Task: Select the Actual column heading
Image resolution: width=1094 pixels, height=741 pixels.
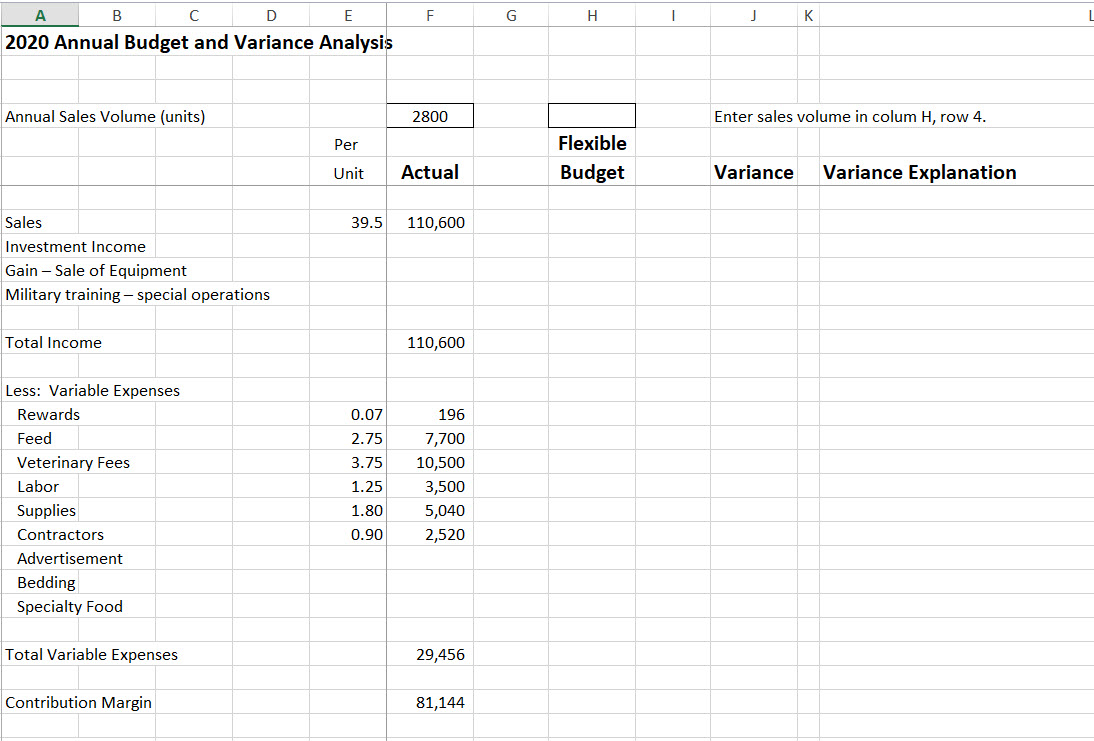Action: [430, 172]
